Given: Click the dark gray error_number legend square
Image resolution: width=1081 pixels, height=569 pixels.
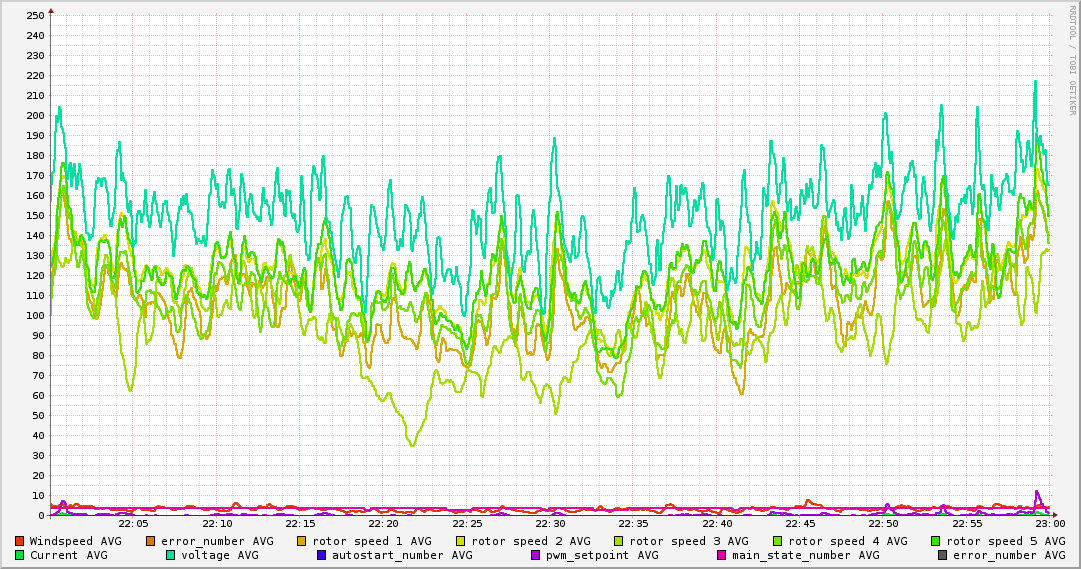Looking at the screenshot, I should 943,555.
